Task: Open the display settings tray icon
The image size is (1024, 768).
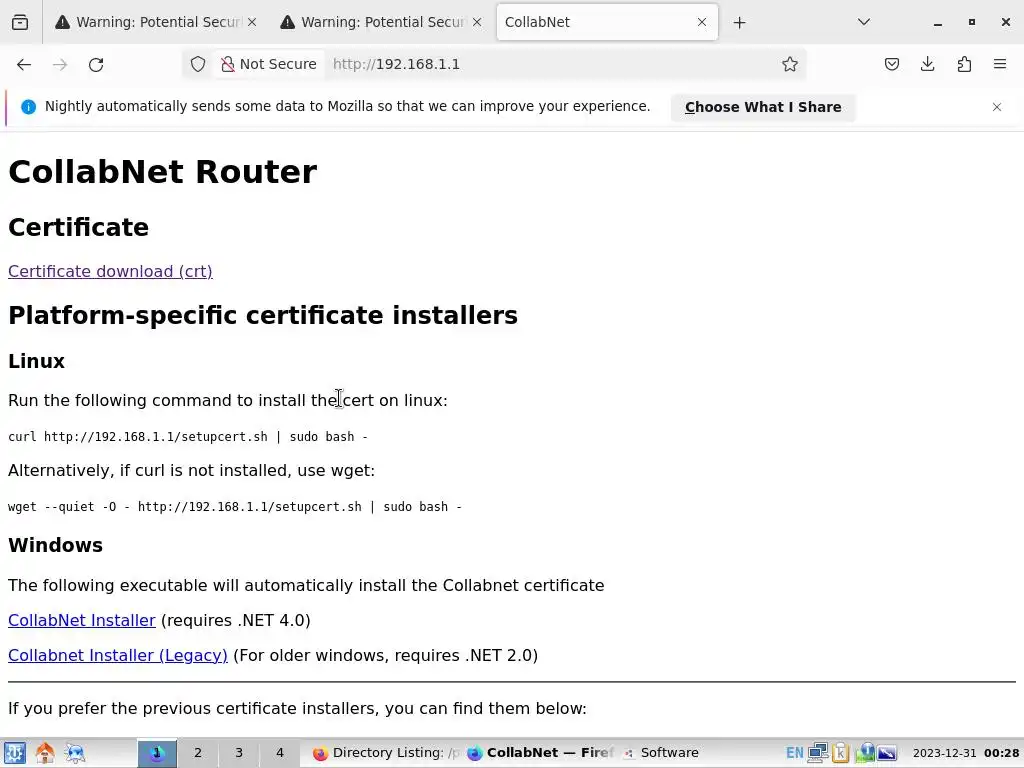Action: tap(887, 753)
